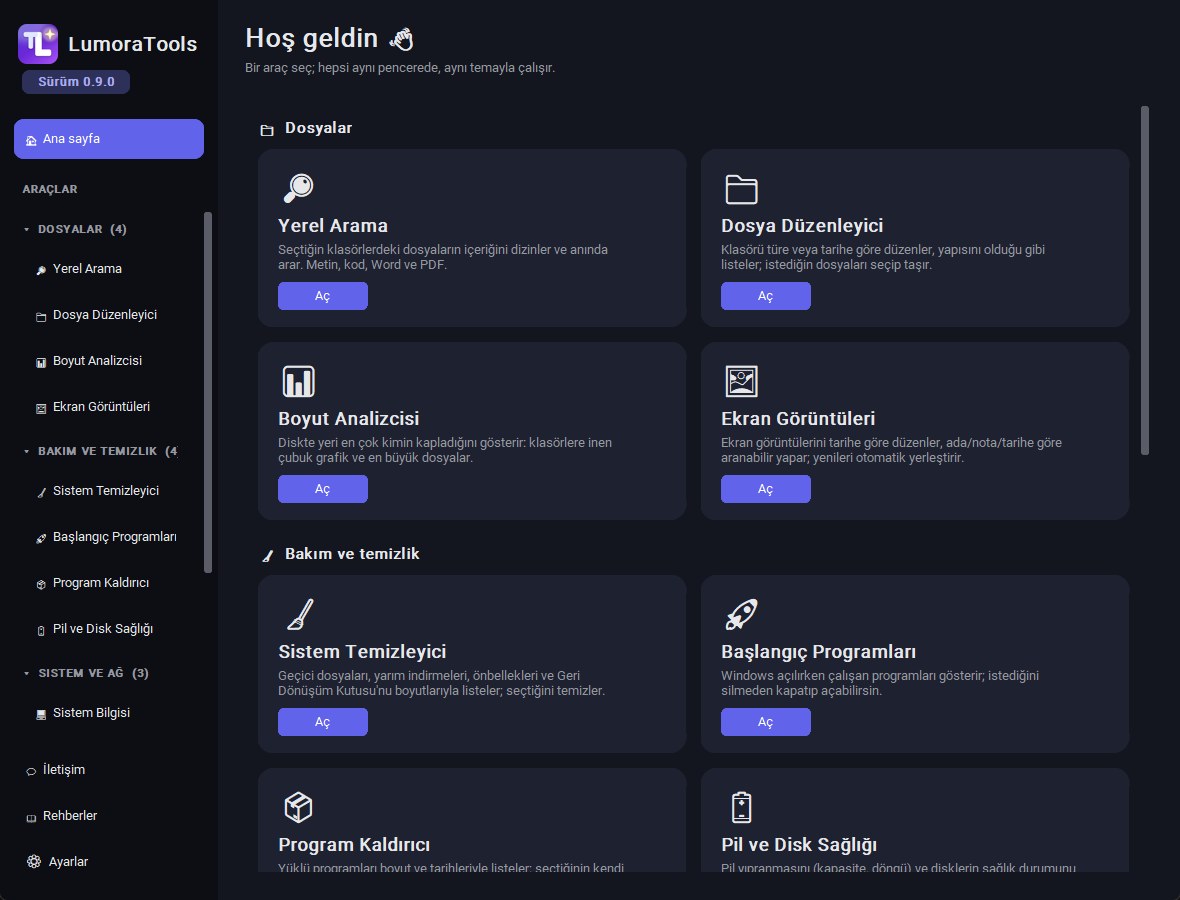The width and height of the screenshot is (1180, 900).
Task: Click the chart icon beside sidebar Boyut Analizcisi
Action: (x=41, y=363)
